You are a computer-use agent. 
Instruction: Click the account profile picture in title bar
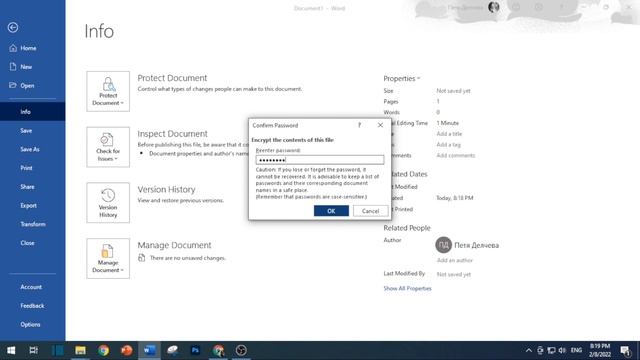(493, 7)
